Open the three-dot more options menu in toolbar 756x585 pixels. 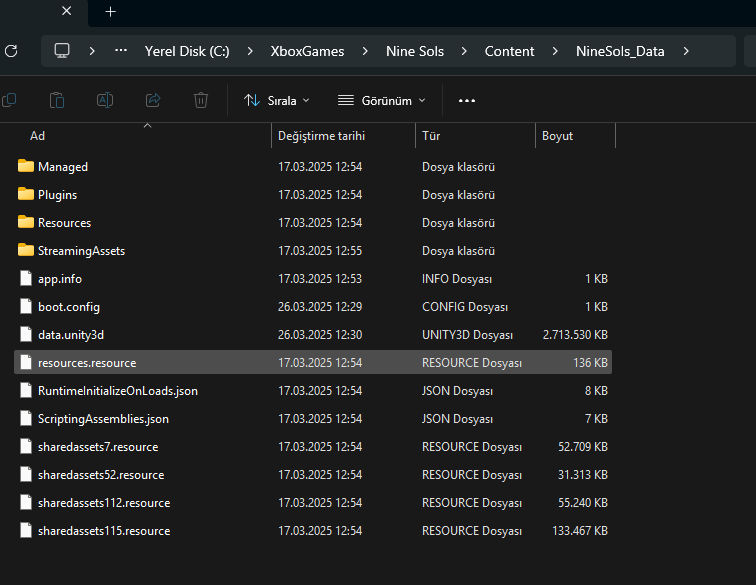tap(467, 100)
